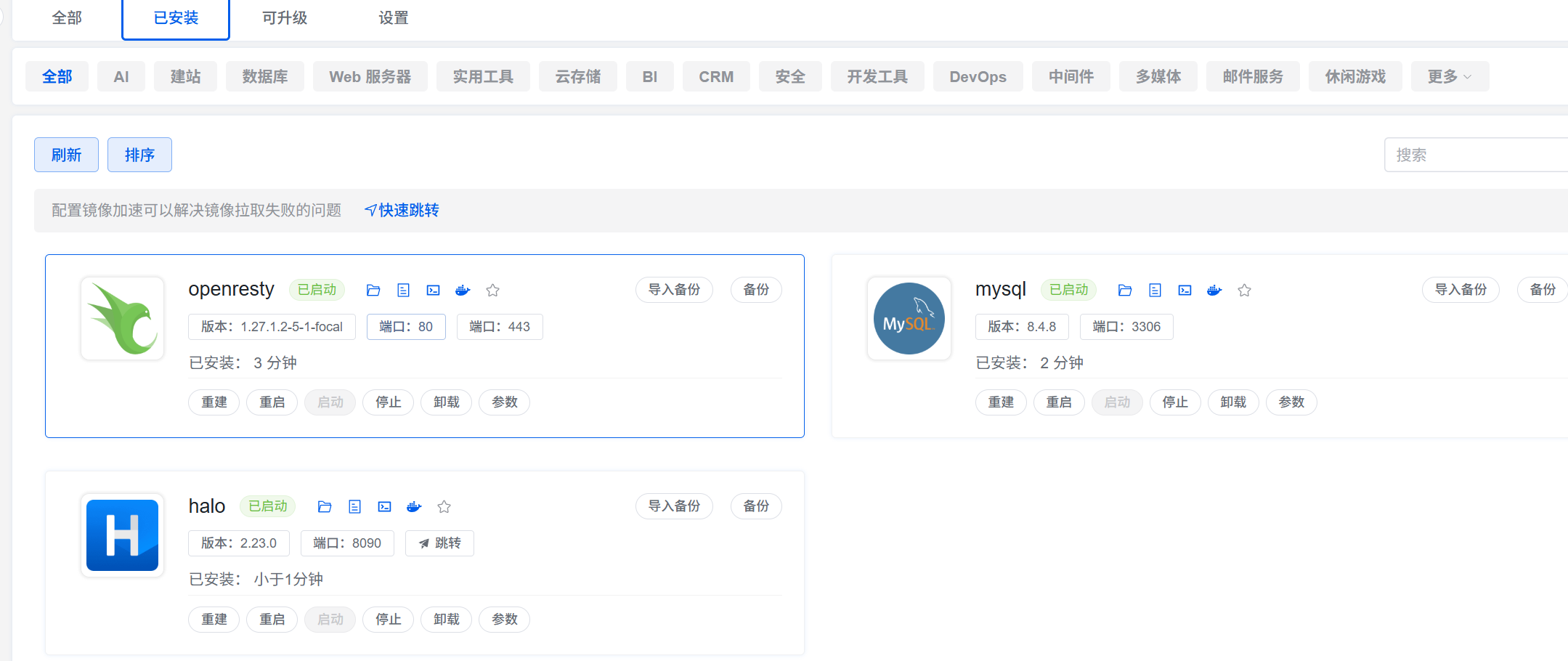Toggle the openresty favorite star

[x=492, y=291]
